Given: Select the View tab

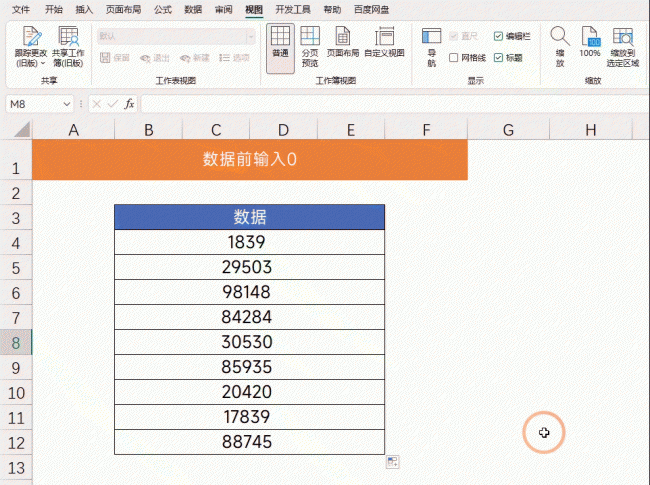Looking at the screenshot, I should [254, 10].
